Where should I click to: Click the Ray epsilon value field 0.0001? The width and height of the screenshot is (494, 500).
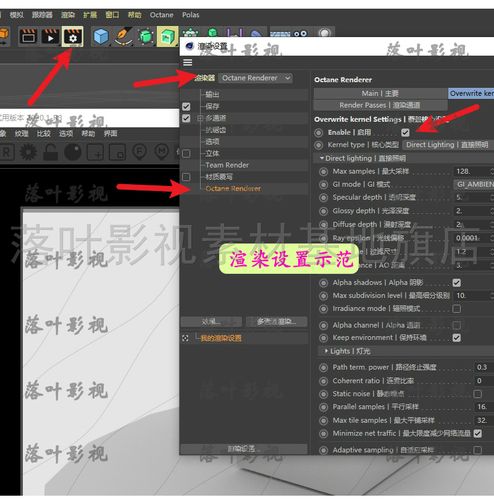coord(473,238)
